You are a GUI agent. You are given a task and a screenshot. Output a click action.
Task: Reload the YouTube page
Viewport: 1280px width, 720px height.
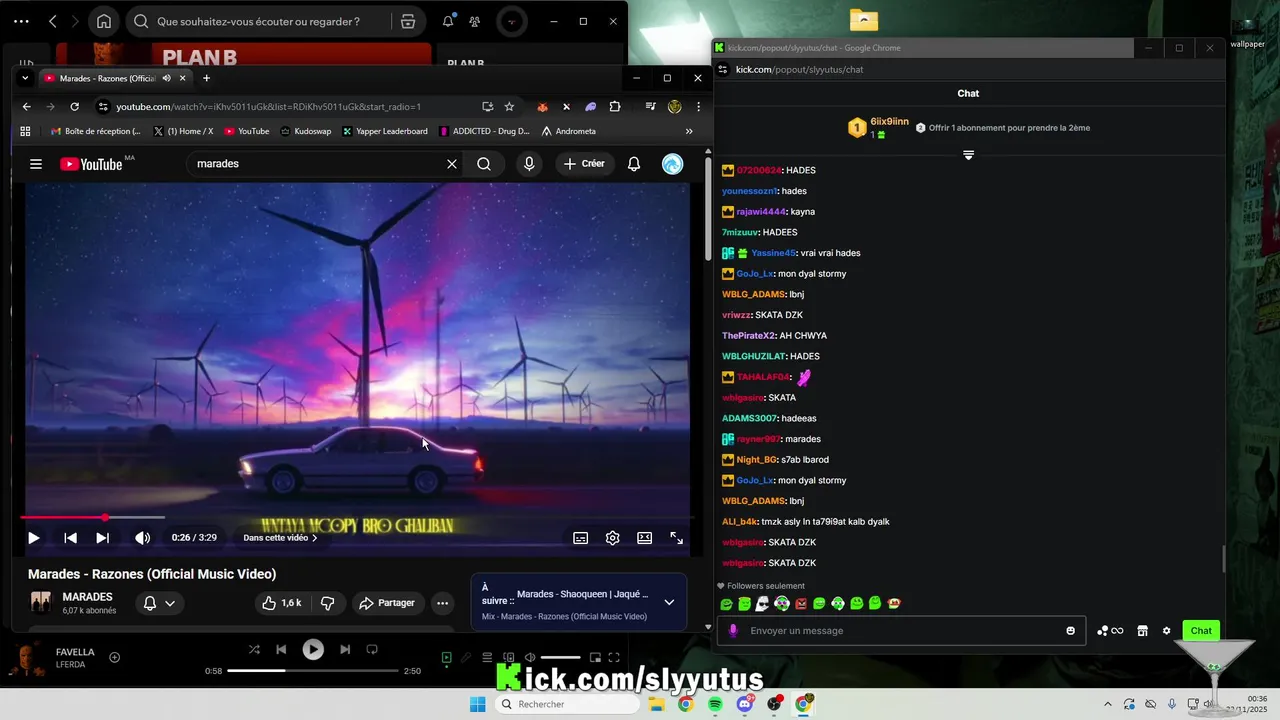[74, 106]
